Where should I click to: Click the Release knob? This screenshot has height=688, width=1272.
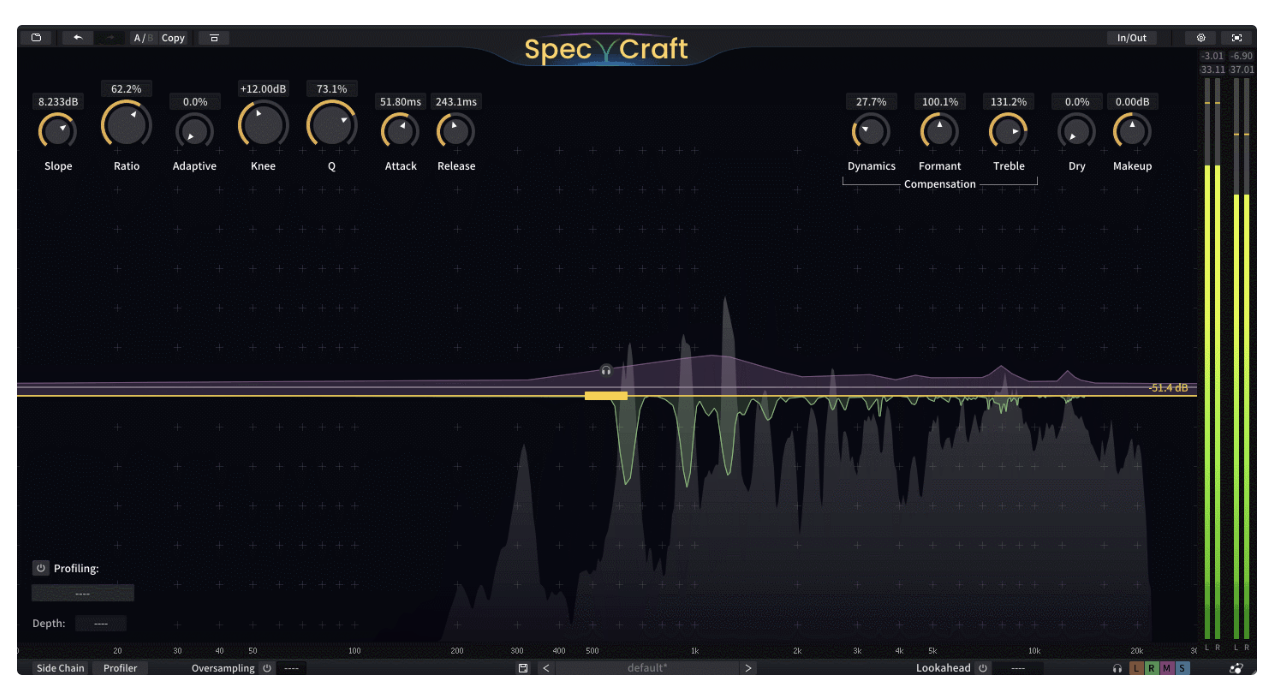coord(456,131)
